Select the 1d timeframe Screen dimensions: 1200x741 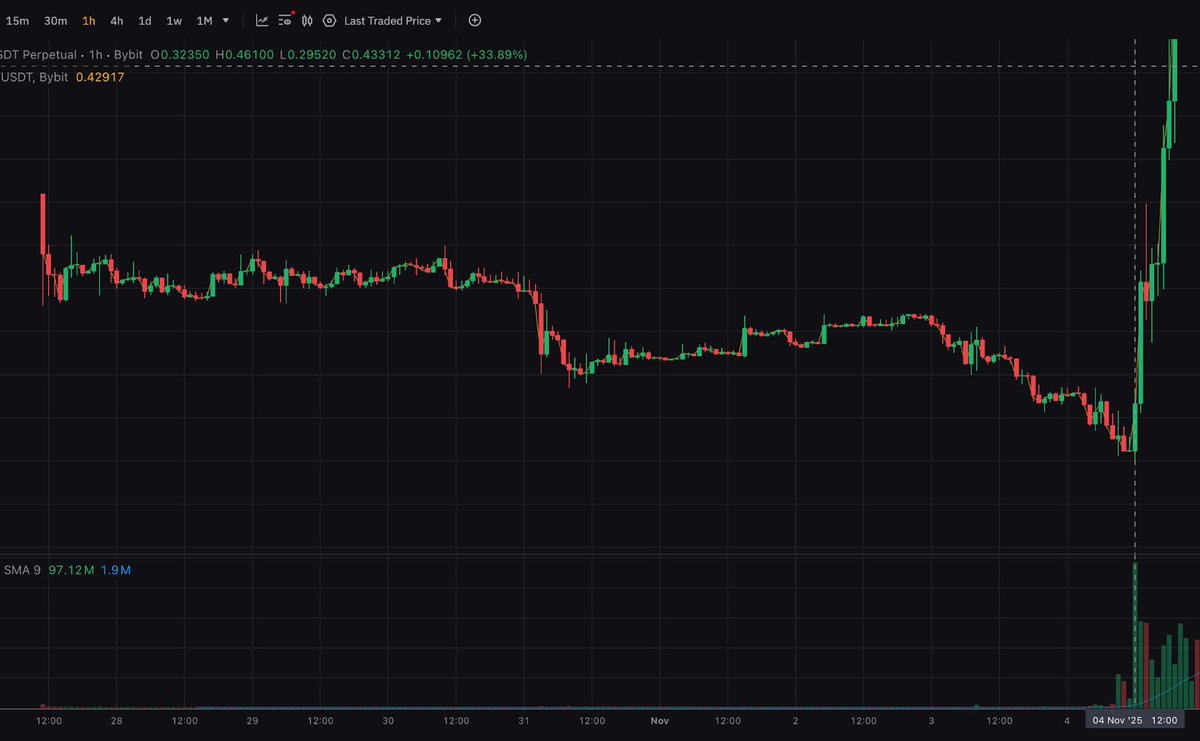click(x=145, y=20)
